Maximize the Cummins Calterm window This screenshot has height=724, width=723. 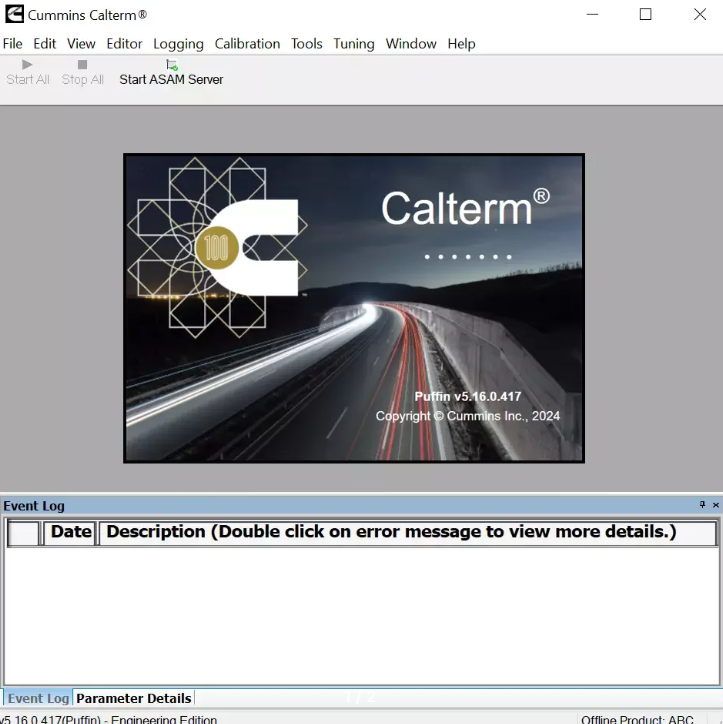coord(645,14)
